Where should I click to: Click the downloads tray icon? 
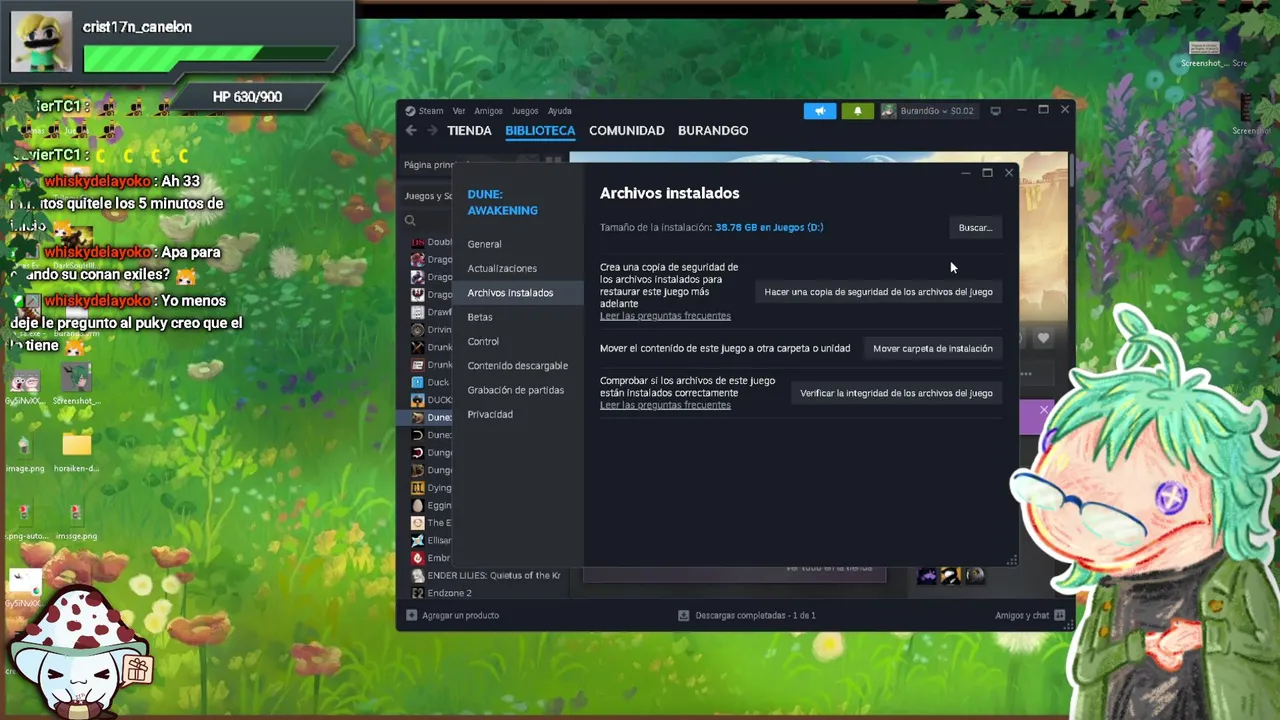tap(683, 616)
